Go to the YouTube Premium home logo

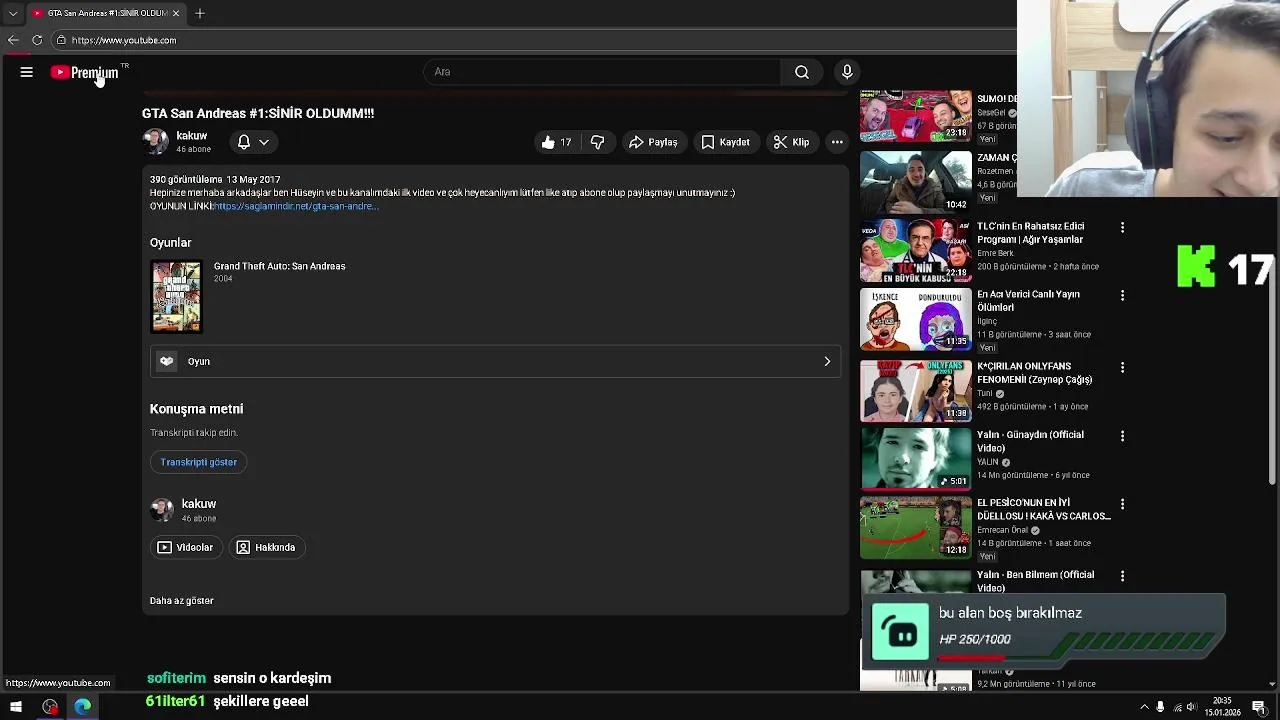(85, 72)
